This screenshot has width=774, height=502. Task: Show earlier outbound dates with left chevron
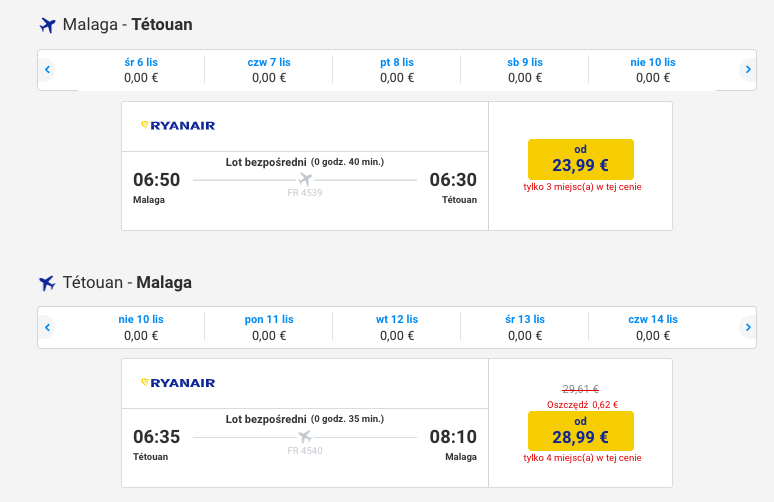[47, 70]
